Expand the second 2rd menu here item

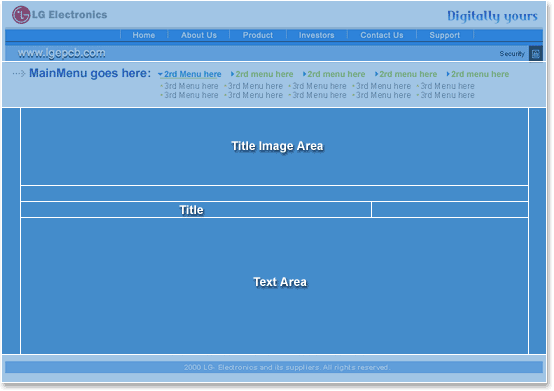[x=262, y=74]
